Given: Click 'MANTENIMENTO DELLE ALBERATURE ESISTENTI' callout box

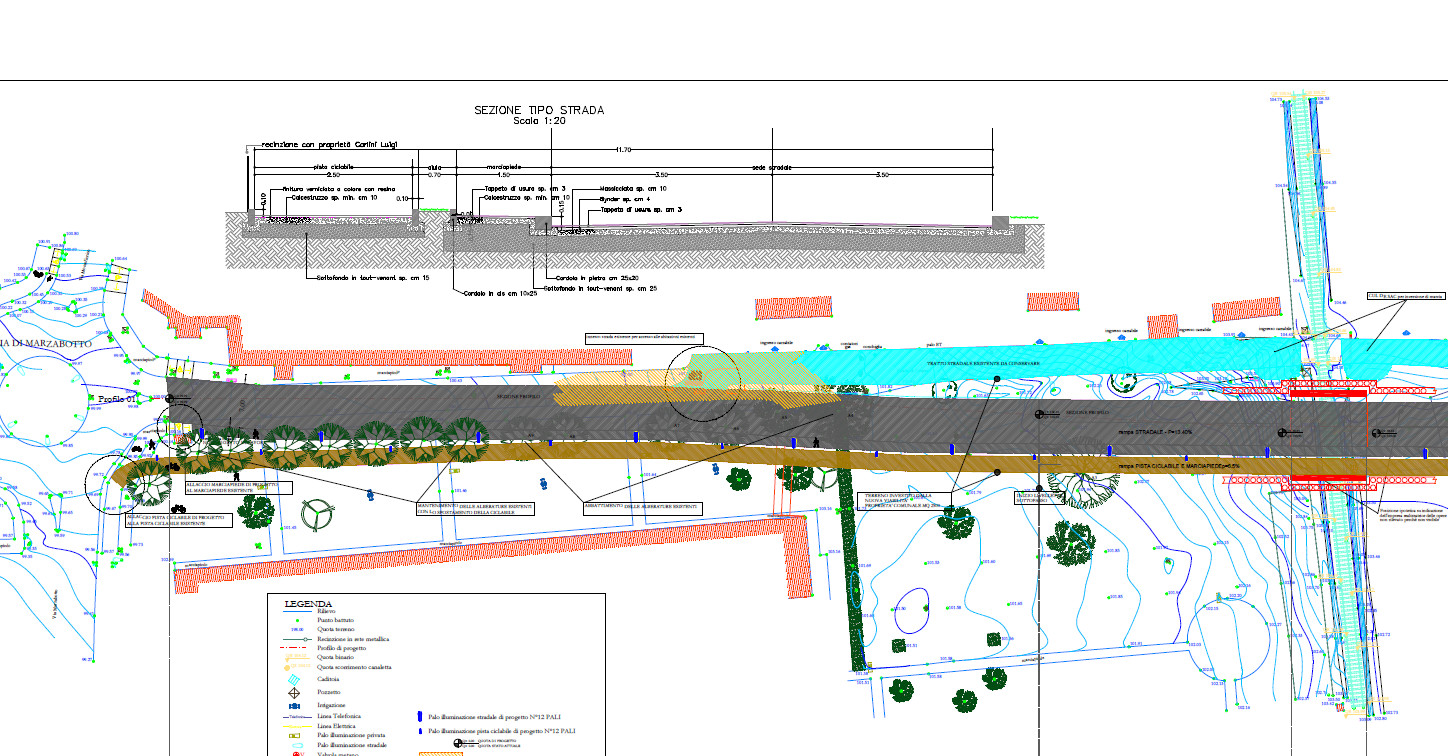Looking at the screenshot, I should (x=475, y=509).
